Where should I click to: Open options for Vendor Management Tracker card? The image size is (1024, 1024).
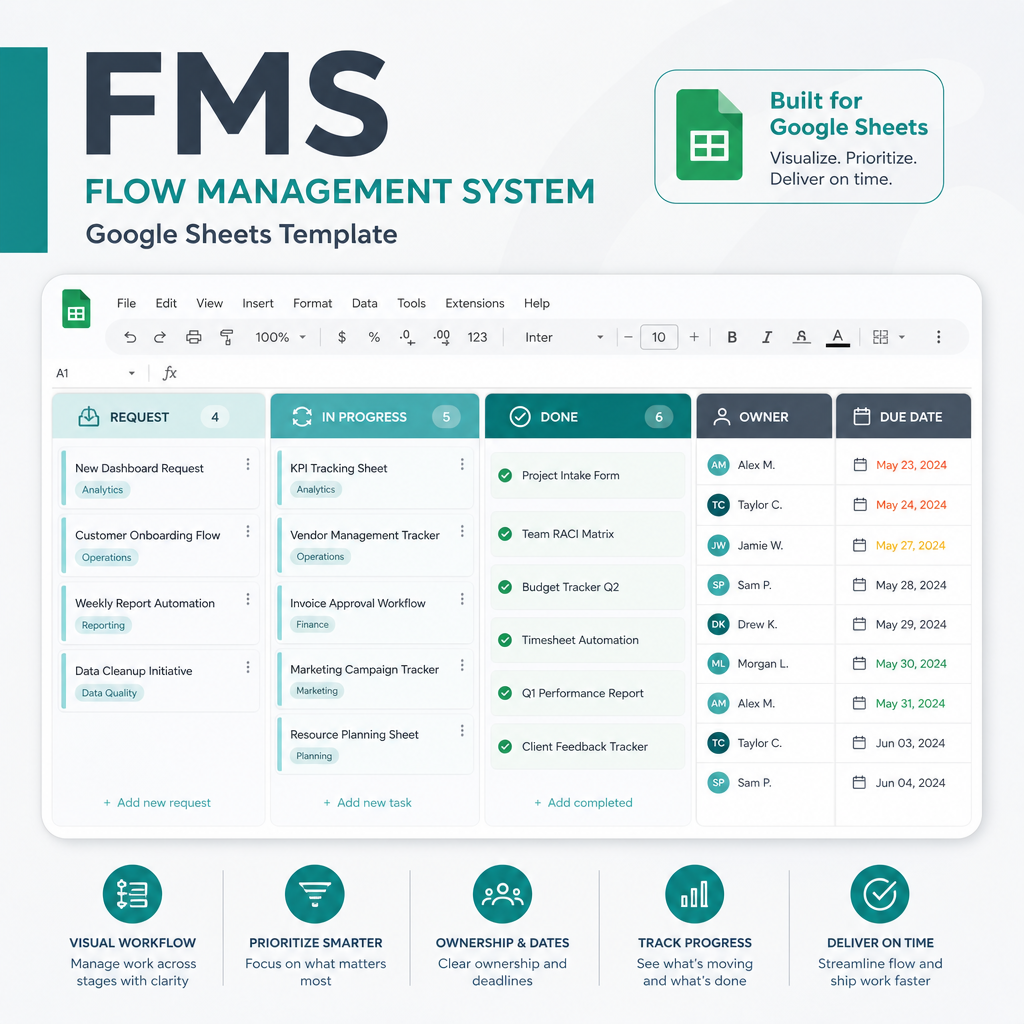click(462, 532)
